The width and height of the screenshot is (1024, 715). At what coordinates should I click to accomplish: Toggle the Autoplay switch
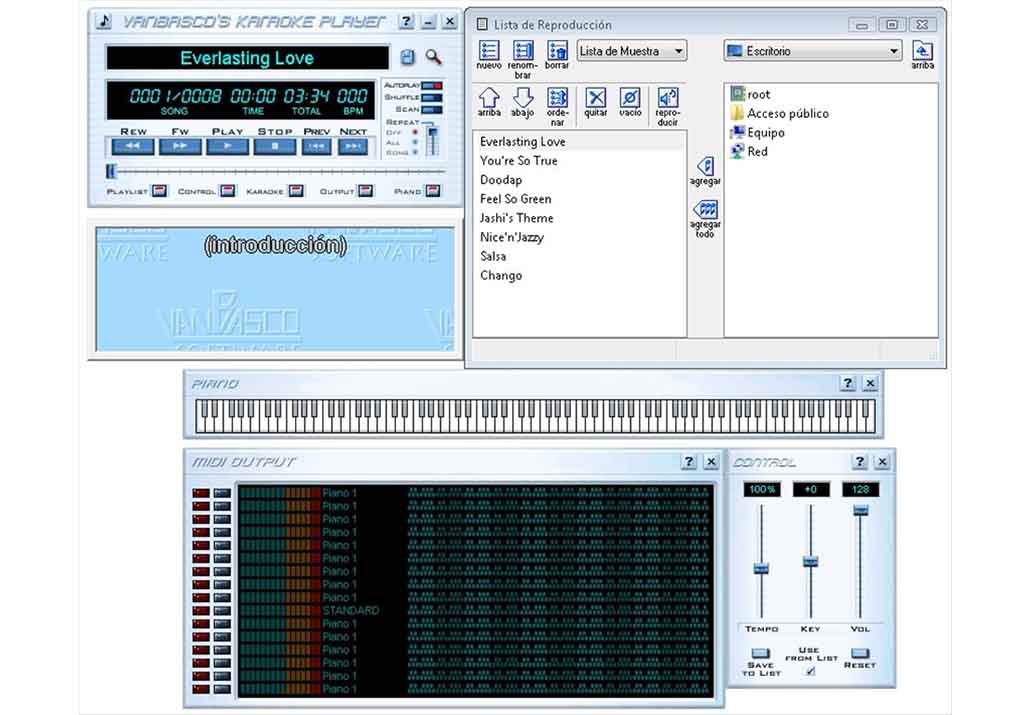point(432,86)
